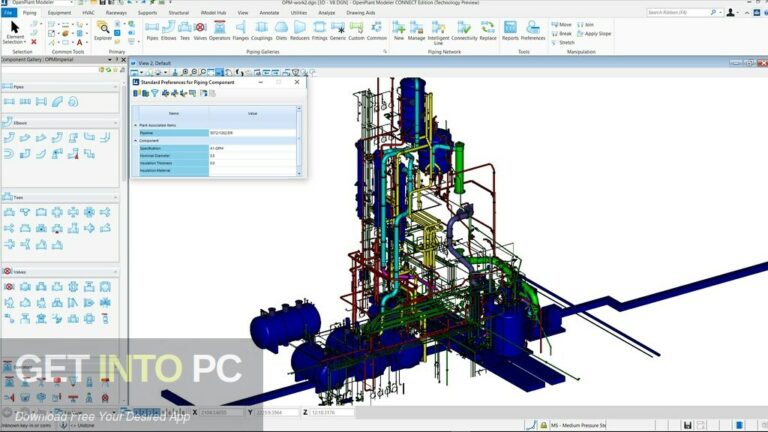Image resolution: width=768 pixels, height=432 pixels.
Task: Click the Pipeline value cell
Action: coord(252,133)
